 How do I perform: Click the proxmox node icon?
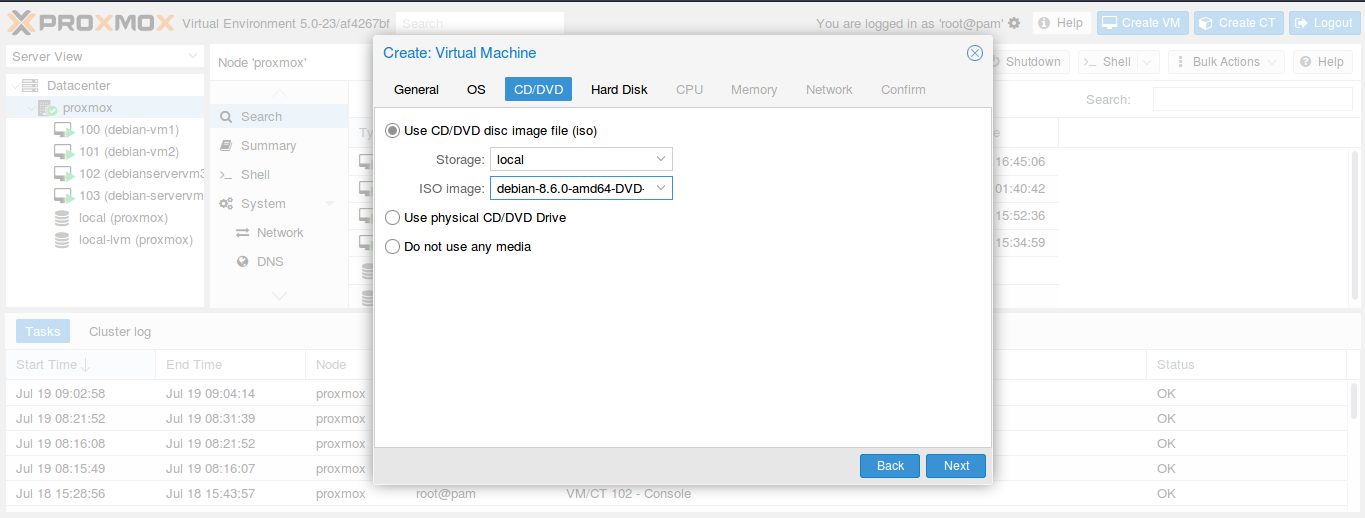(47, 108)
